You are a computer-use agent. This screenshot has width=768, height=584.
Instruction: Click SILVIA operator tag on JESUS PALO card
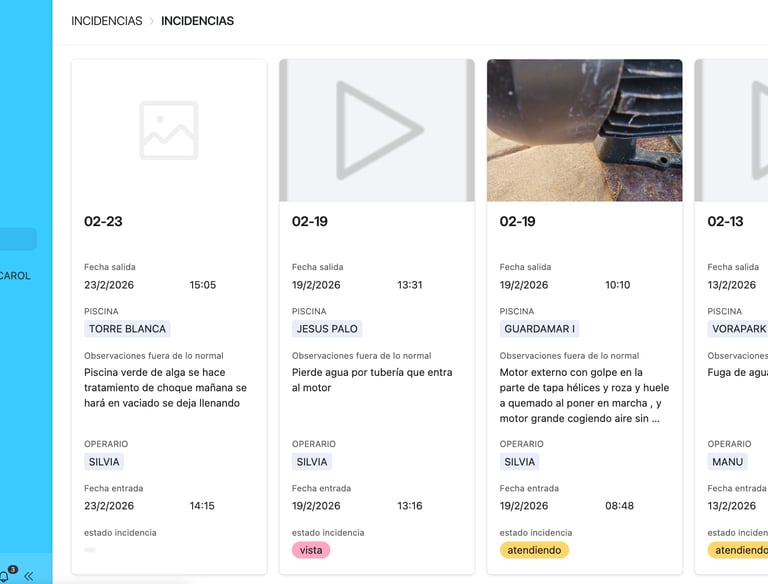click(312, 462)
